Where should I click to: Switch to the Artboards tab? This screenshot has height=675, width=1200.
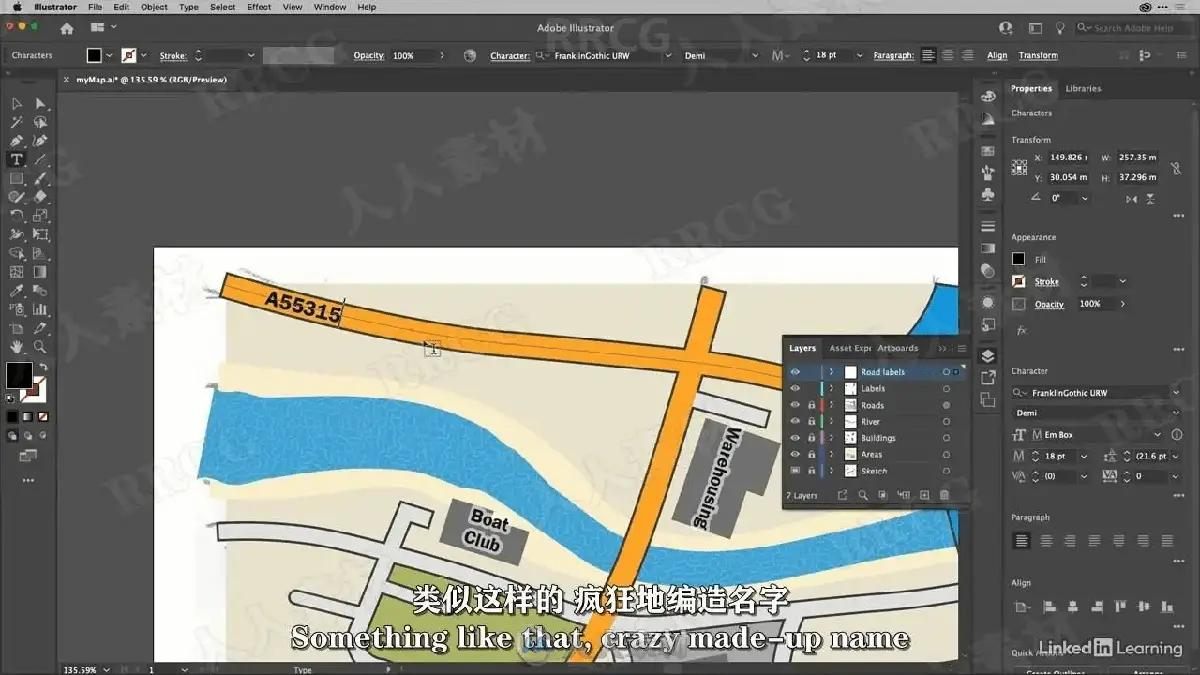pyautogui.click(x=898, y=348)
